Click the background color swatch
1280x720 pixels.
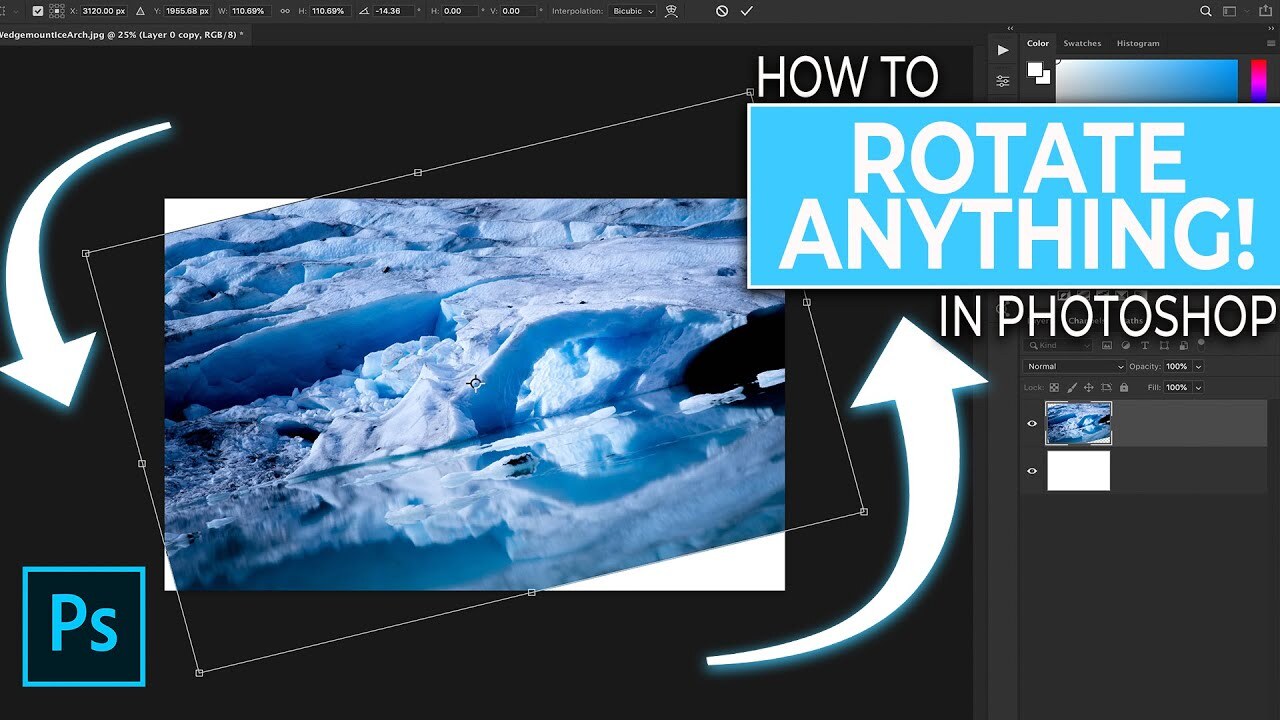1043,77
